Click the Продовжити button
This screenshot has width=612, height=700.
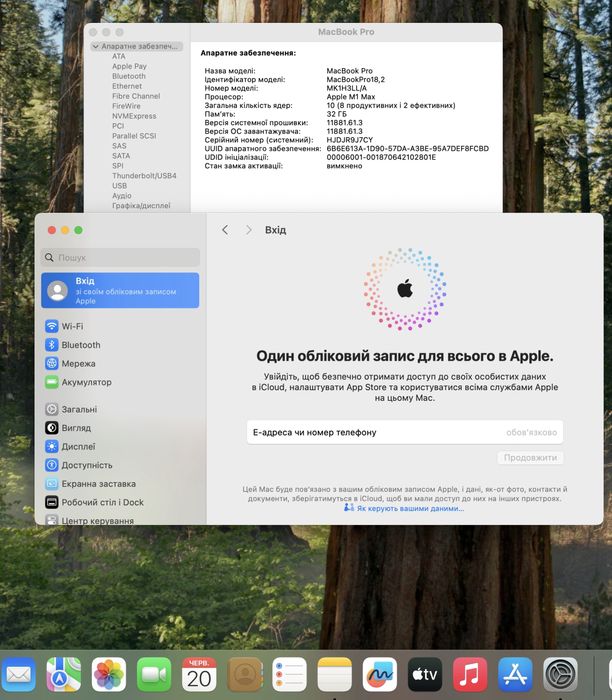(x=530, y=458)
